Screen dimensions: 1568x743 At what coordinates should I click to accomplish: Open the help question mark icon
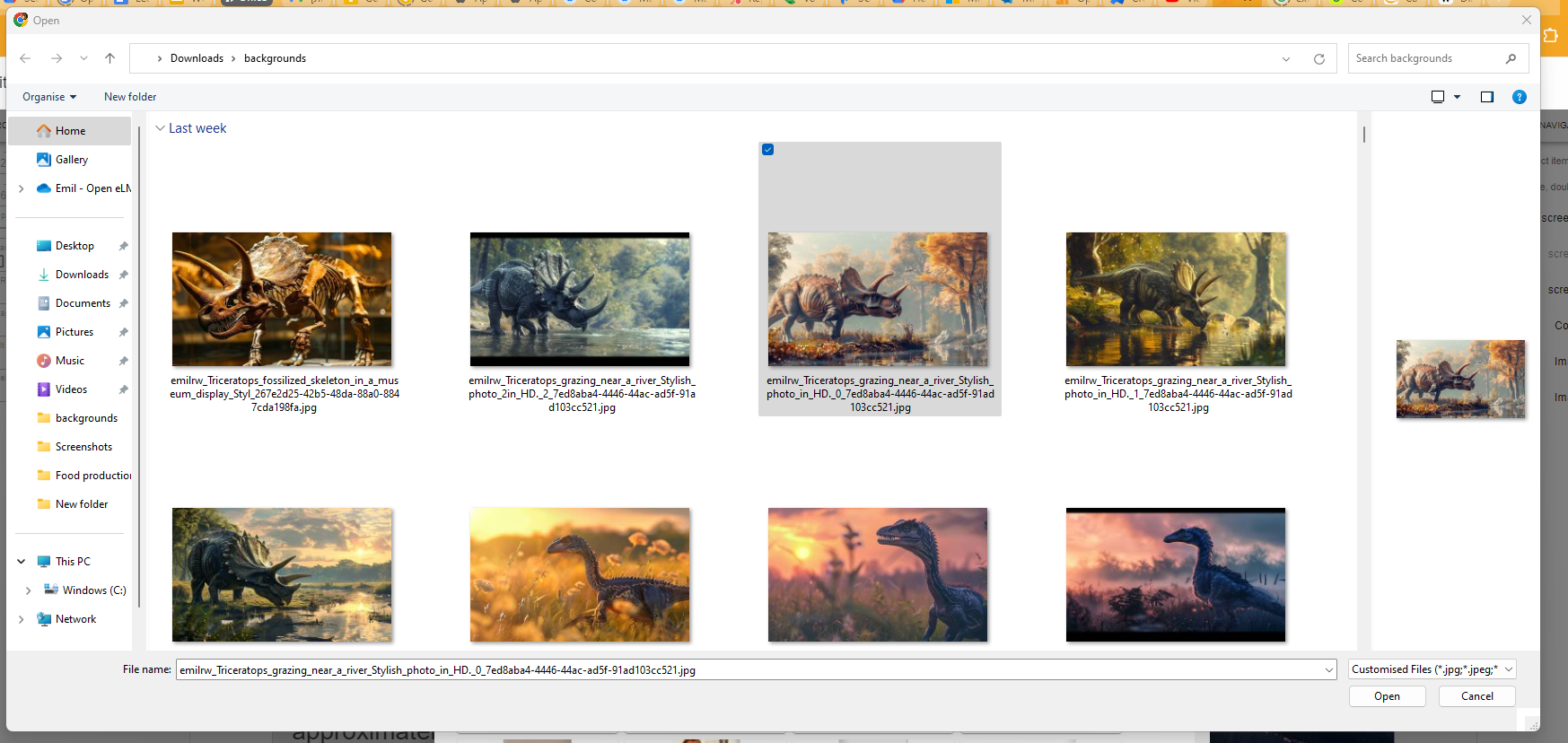pos(1519,97)
